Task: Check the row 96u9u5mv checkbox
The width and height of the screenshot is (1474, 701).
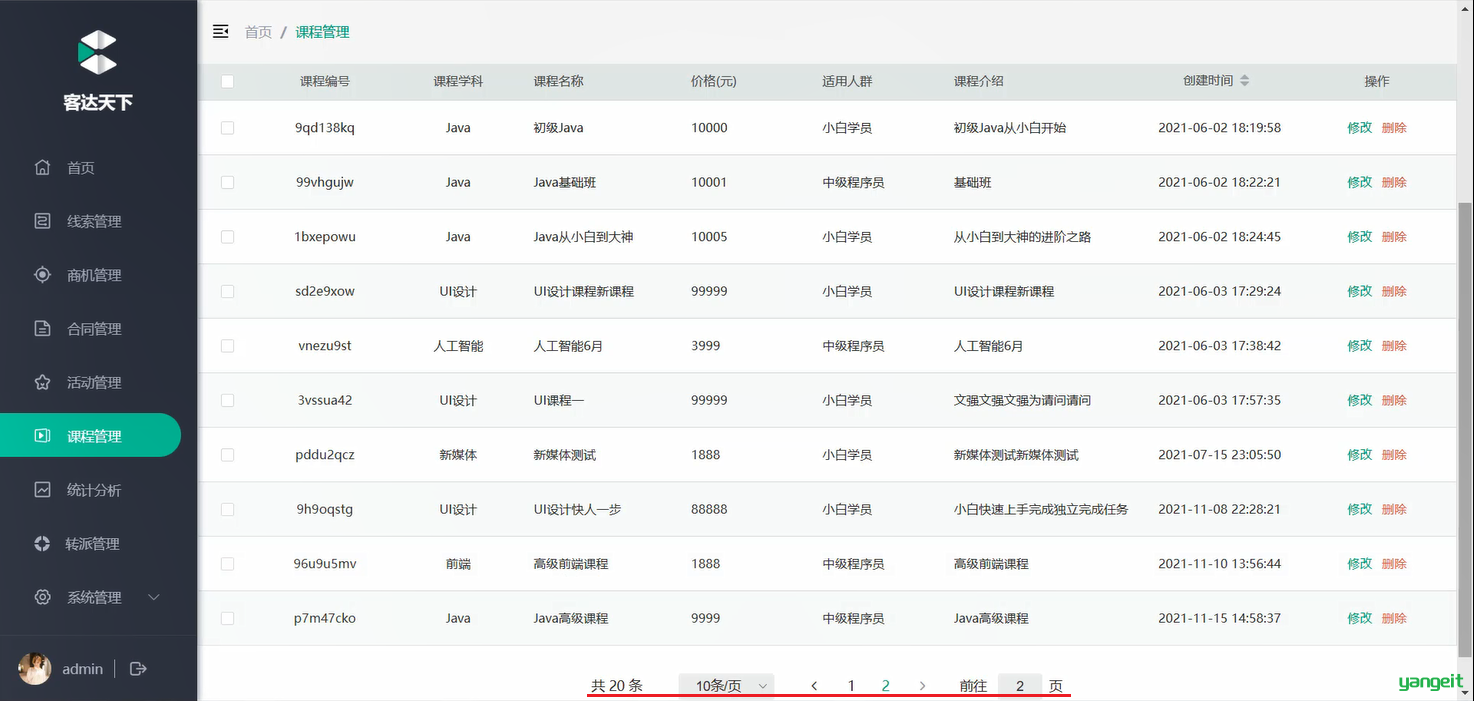Action: pos(228,564)
